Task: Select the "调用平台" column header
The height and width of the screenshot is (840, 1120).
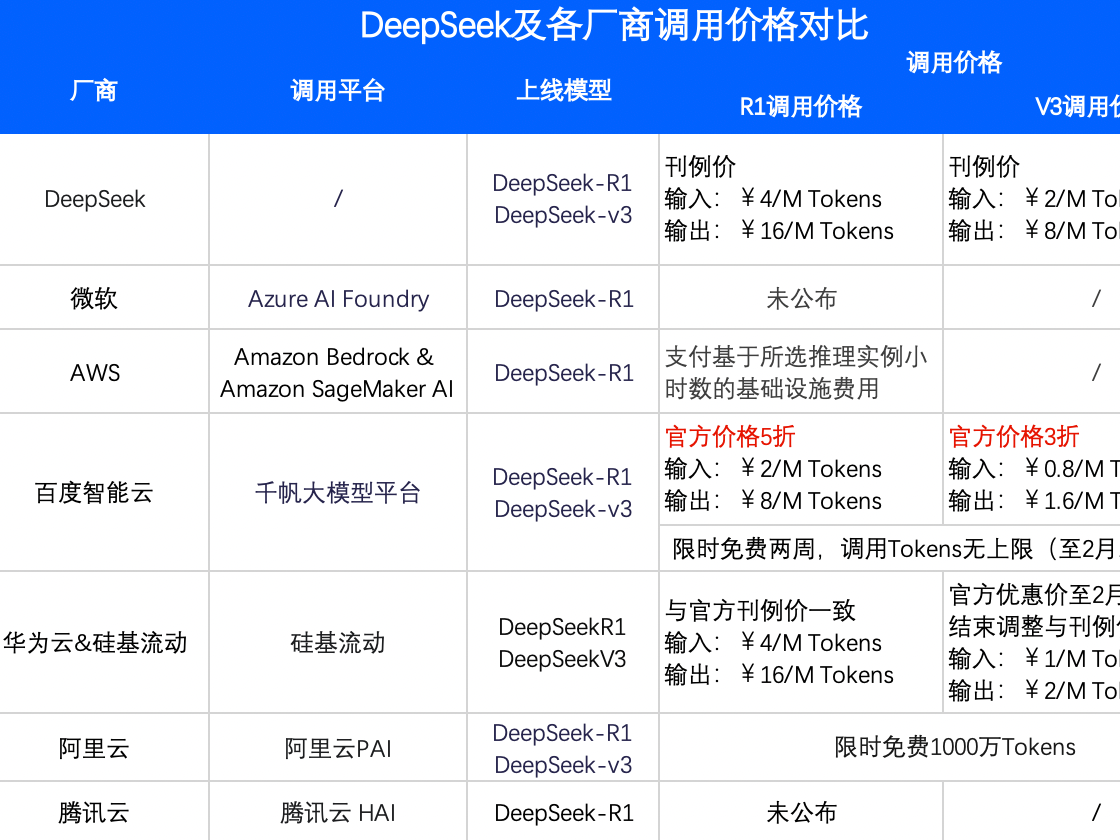Action: click(338, 91)
